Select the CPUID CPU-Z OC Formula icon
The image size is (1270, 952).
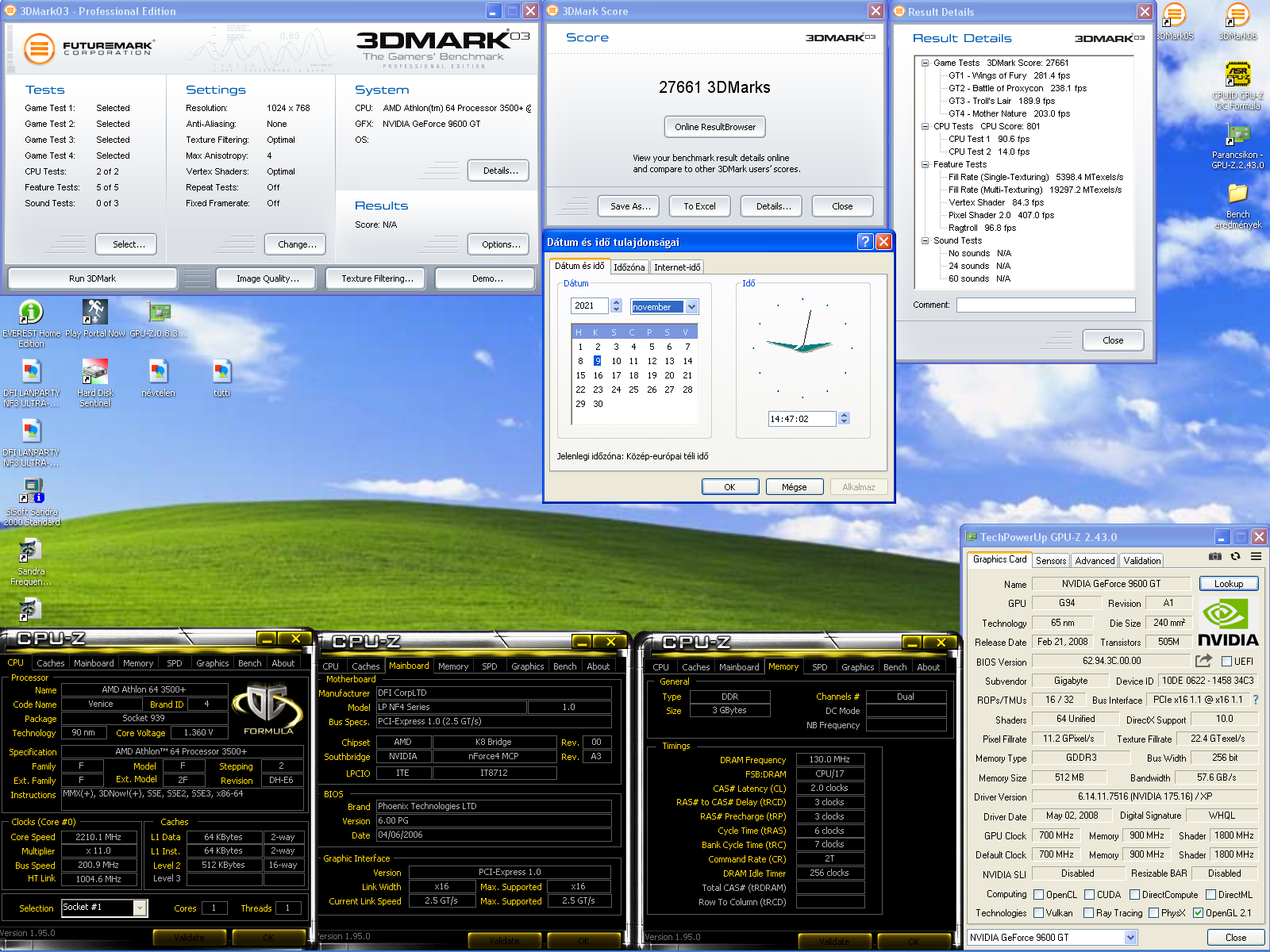pyautogui.click(x=1238, y=86)
